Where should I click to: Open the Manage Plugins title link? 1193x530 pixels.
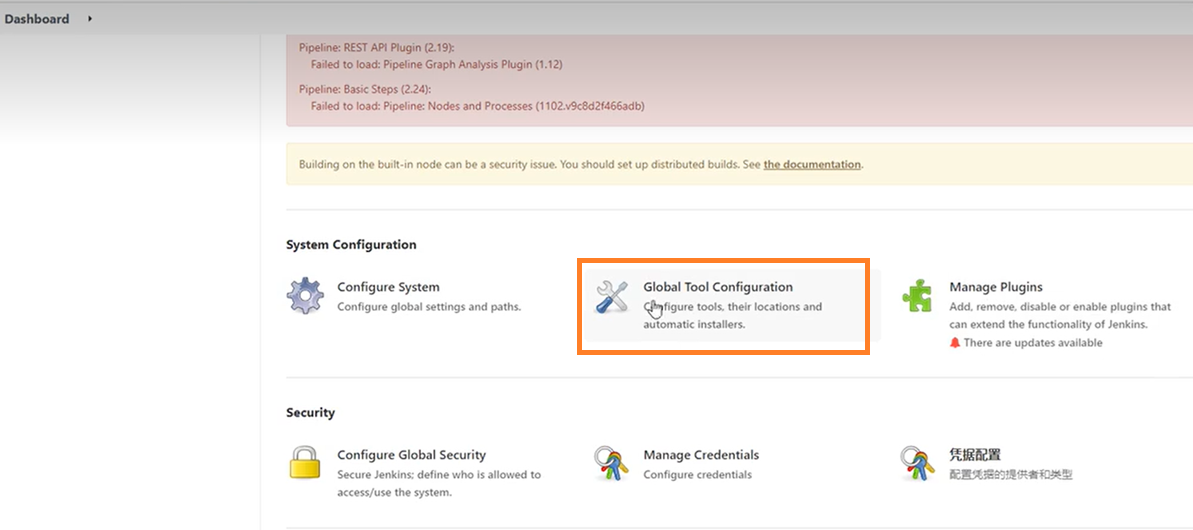tap(996, 287)
